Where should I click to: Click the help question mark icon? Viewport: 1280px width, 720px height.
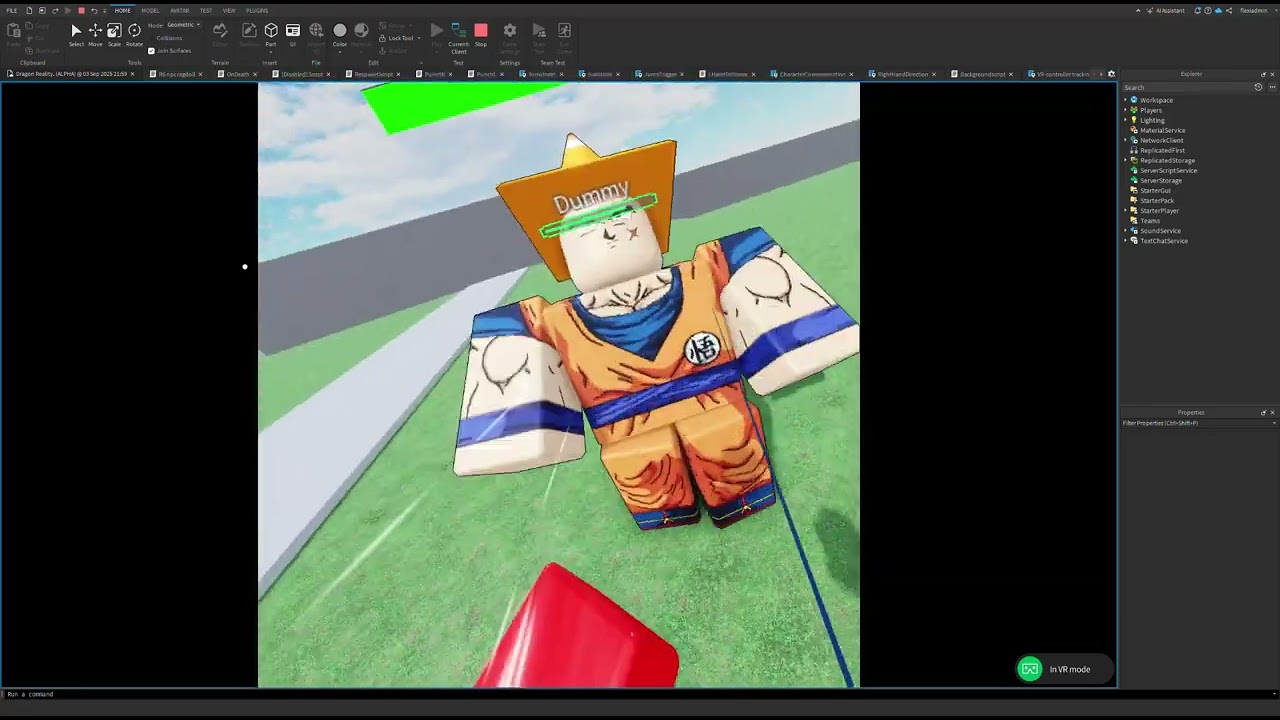[1208, 10]
